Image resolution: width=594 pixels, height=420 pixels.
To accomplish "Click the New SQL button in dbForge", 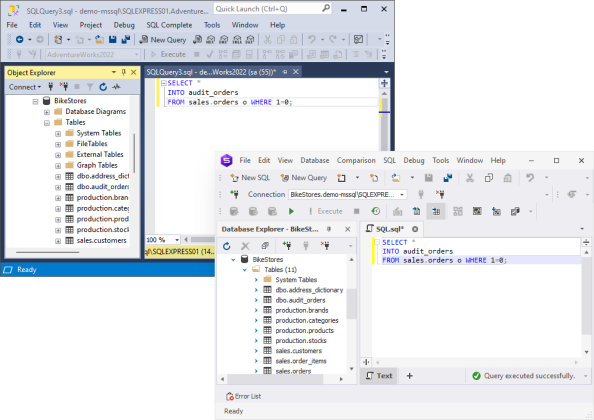I will [250, 178].
